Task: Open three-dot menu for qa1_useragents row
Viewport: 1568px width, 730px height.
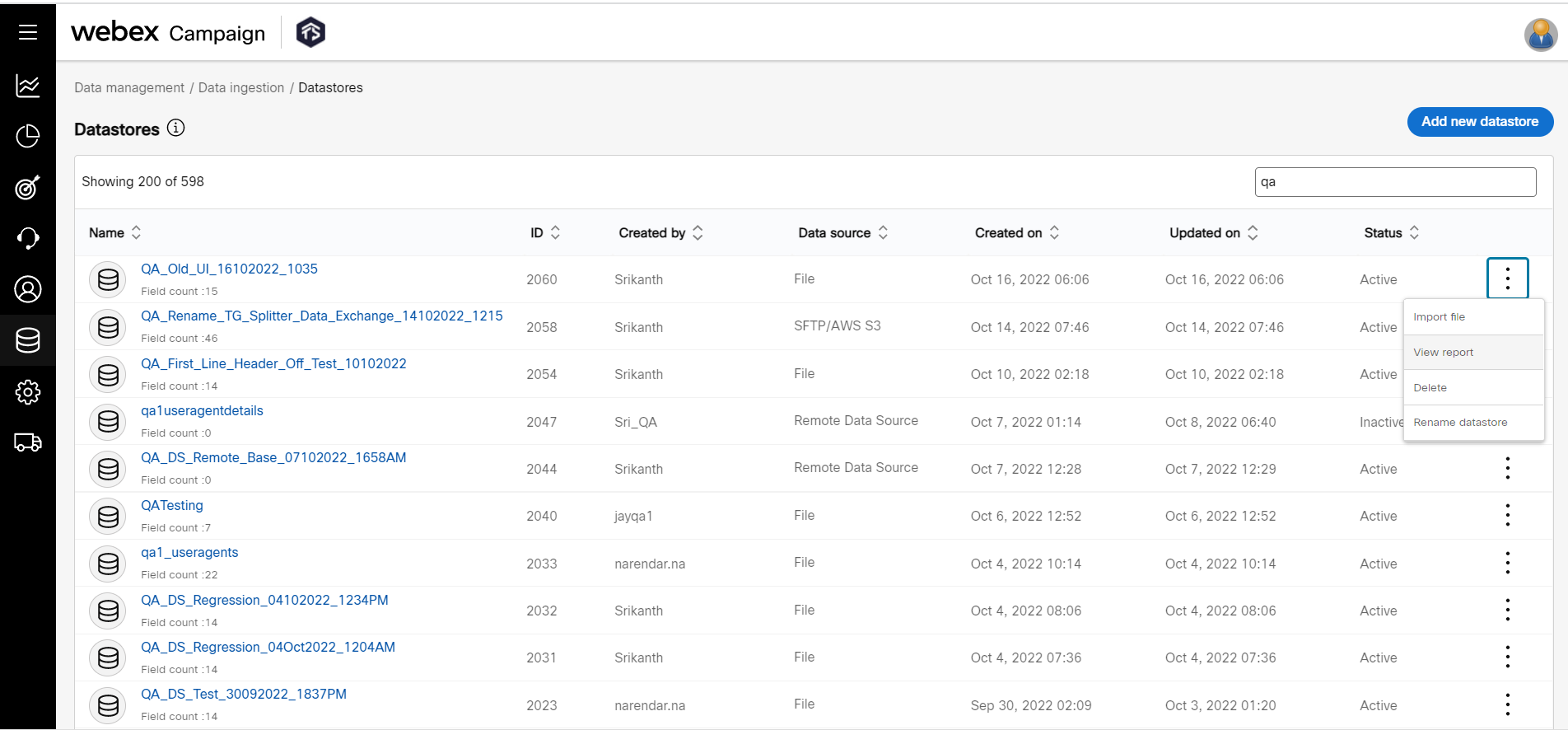Action: [1507, 563]
